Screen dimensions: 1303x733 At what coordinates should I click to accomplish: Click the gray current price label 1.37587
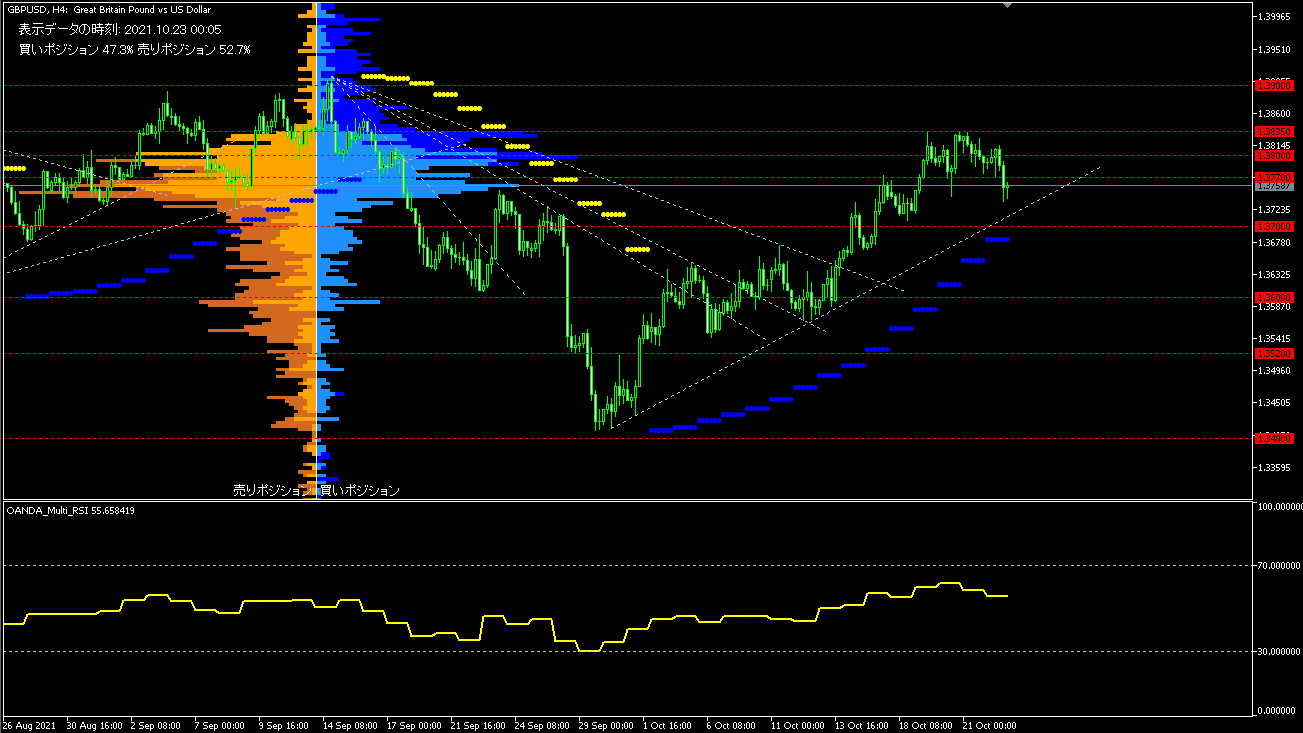pyautogui.click(x=1274, y=186)
